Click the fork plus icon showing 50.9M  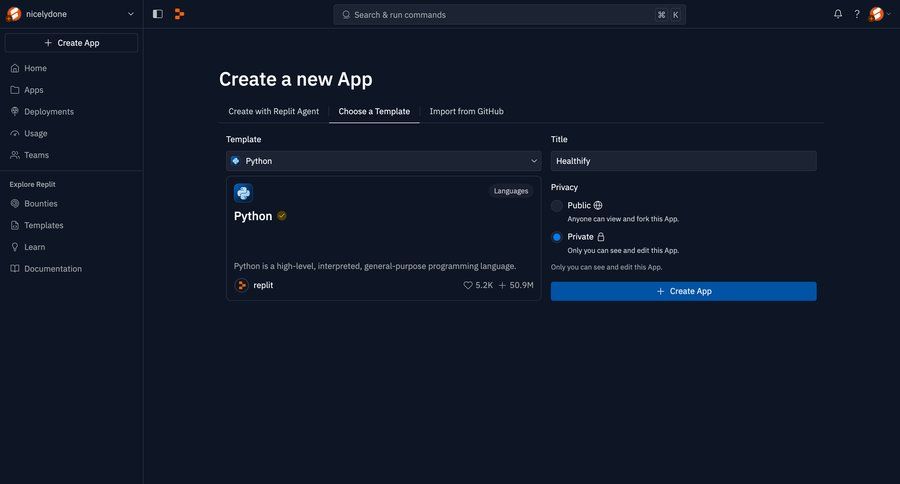tap(502, 285)
